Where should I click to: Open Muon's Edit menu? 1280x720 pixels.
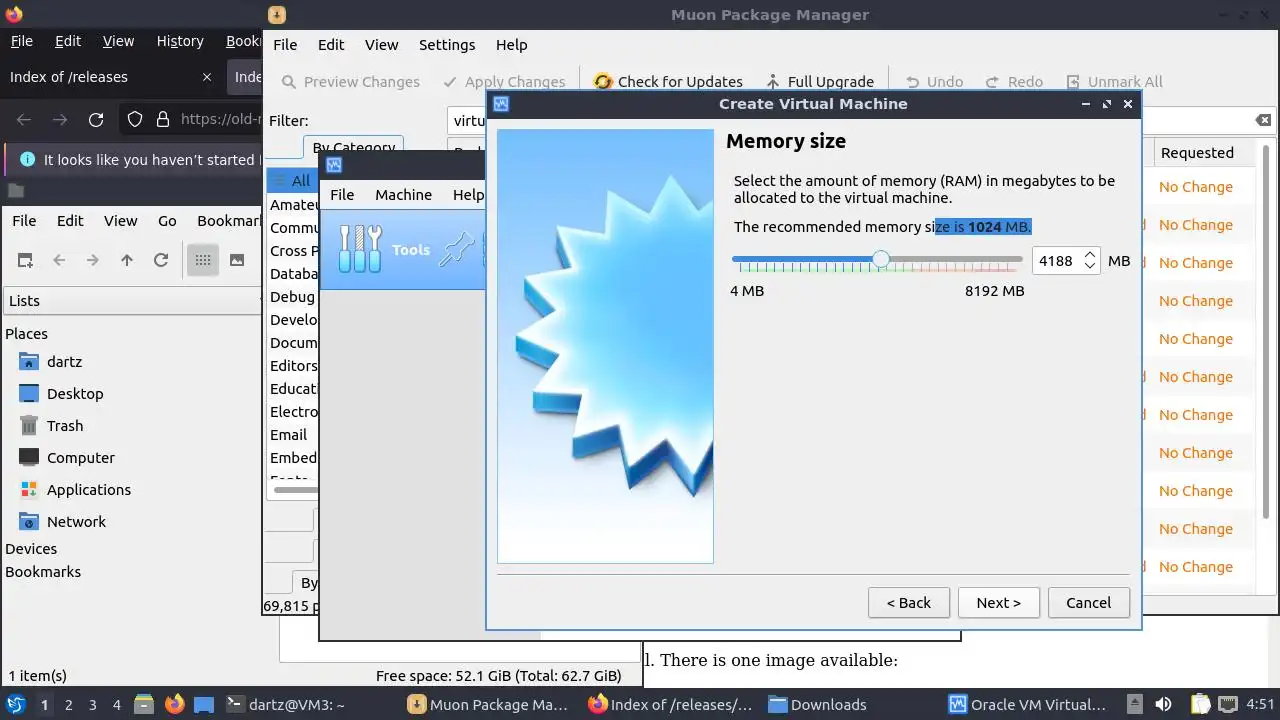[x=331, y=45]
